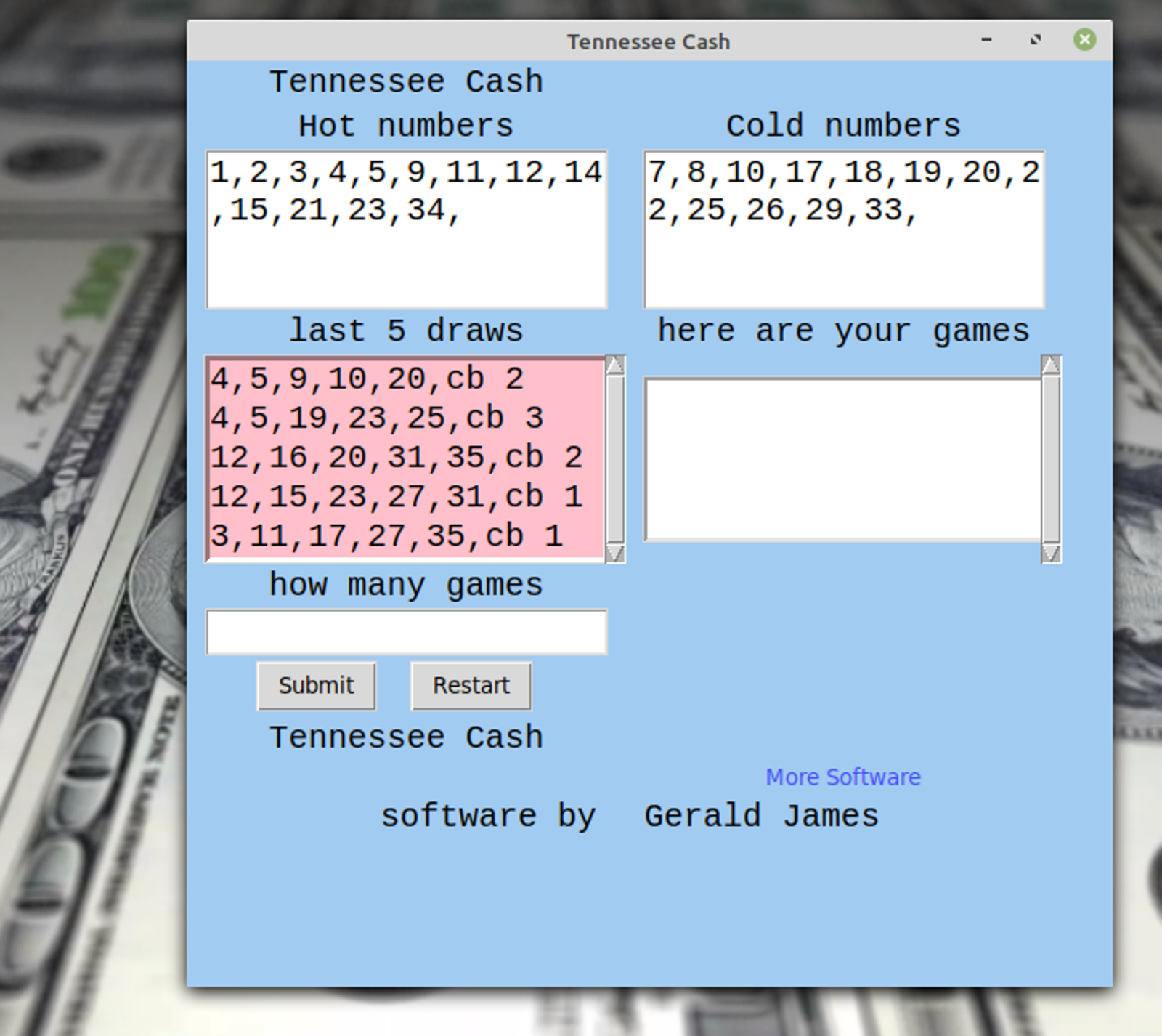
Task: Click the 'here are your games' list area
Action: [842, 458]
